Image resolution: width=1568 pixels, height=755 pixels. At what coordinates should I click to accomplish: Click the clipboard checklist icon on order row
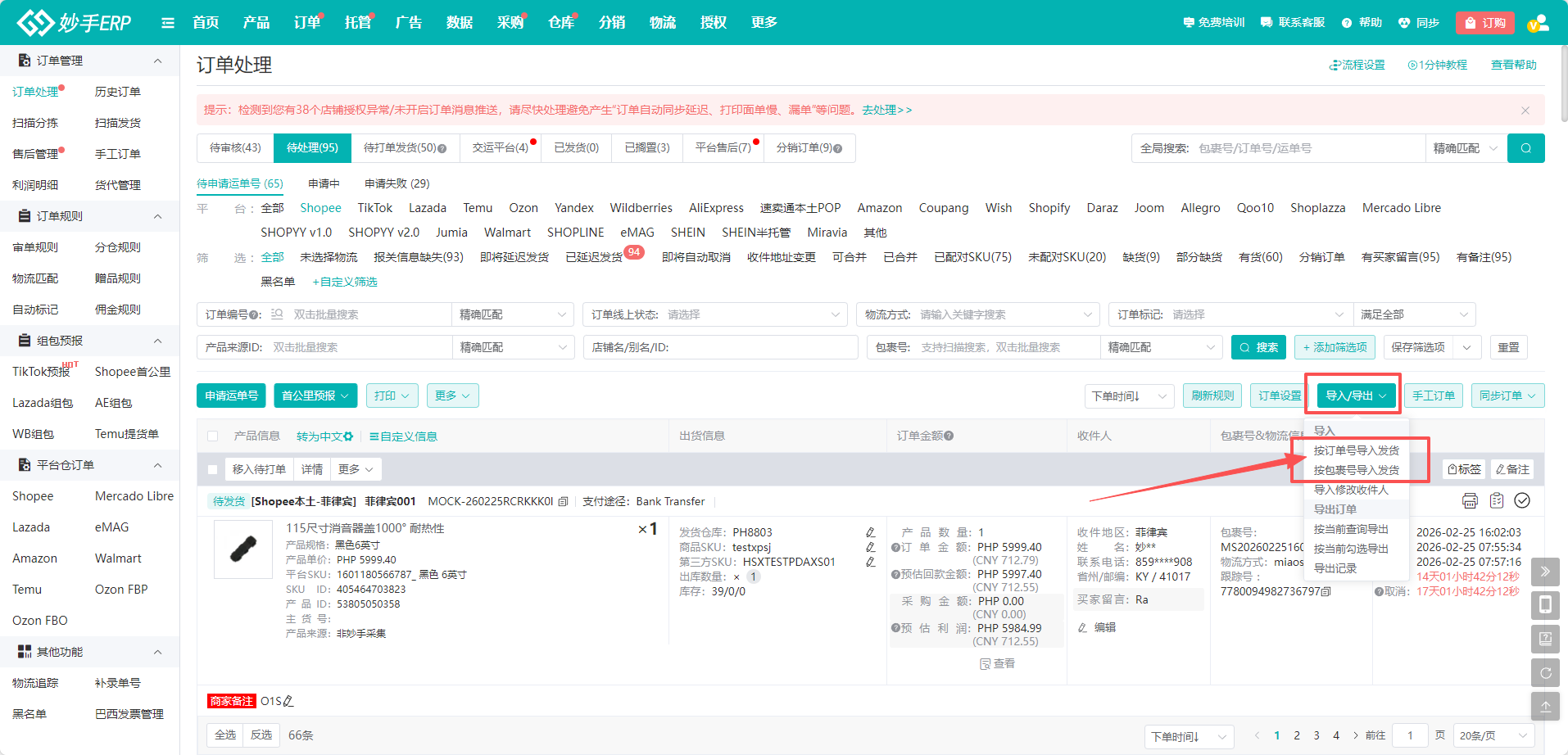(x=1497, y=501)
